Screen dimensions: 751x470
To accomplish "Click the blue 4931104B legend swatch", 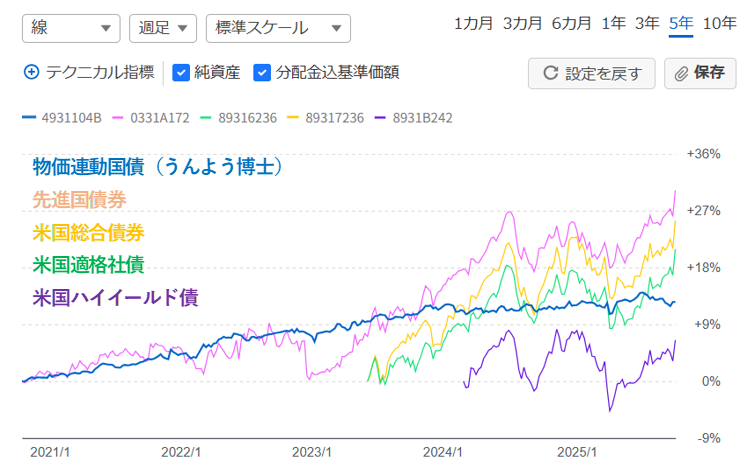I will click(29, 118).
